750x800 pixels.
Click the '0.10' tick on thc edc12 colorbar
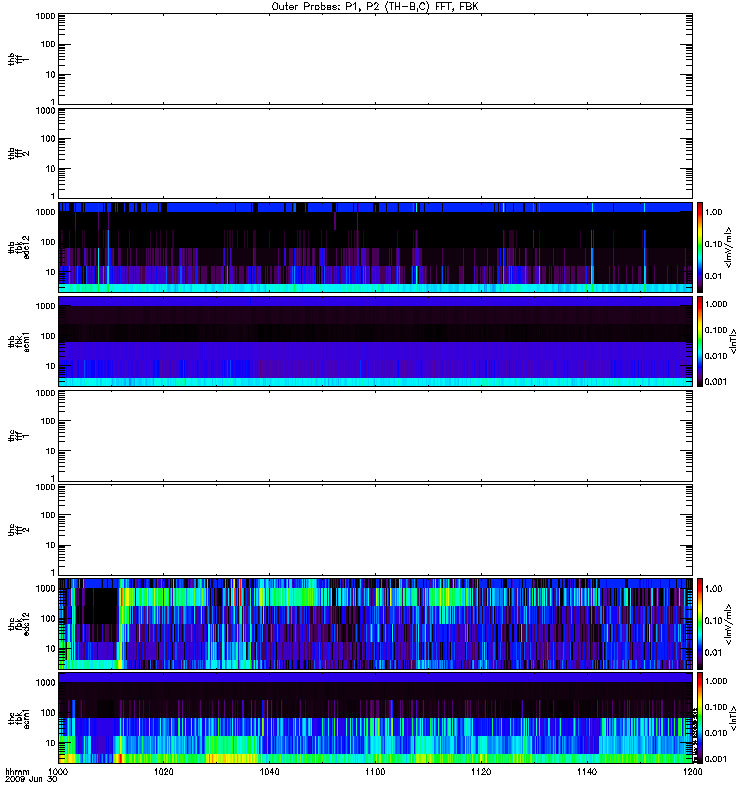pyautogui.click(x=713, y=621)
